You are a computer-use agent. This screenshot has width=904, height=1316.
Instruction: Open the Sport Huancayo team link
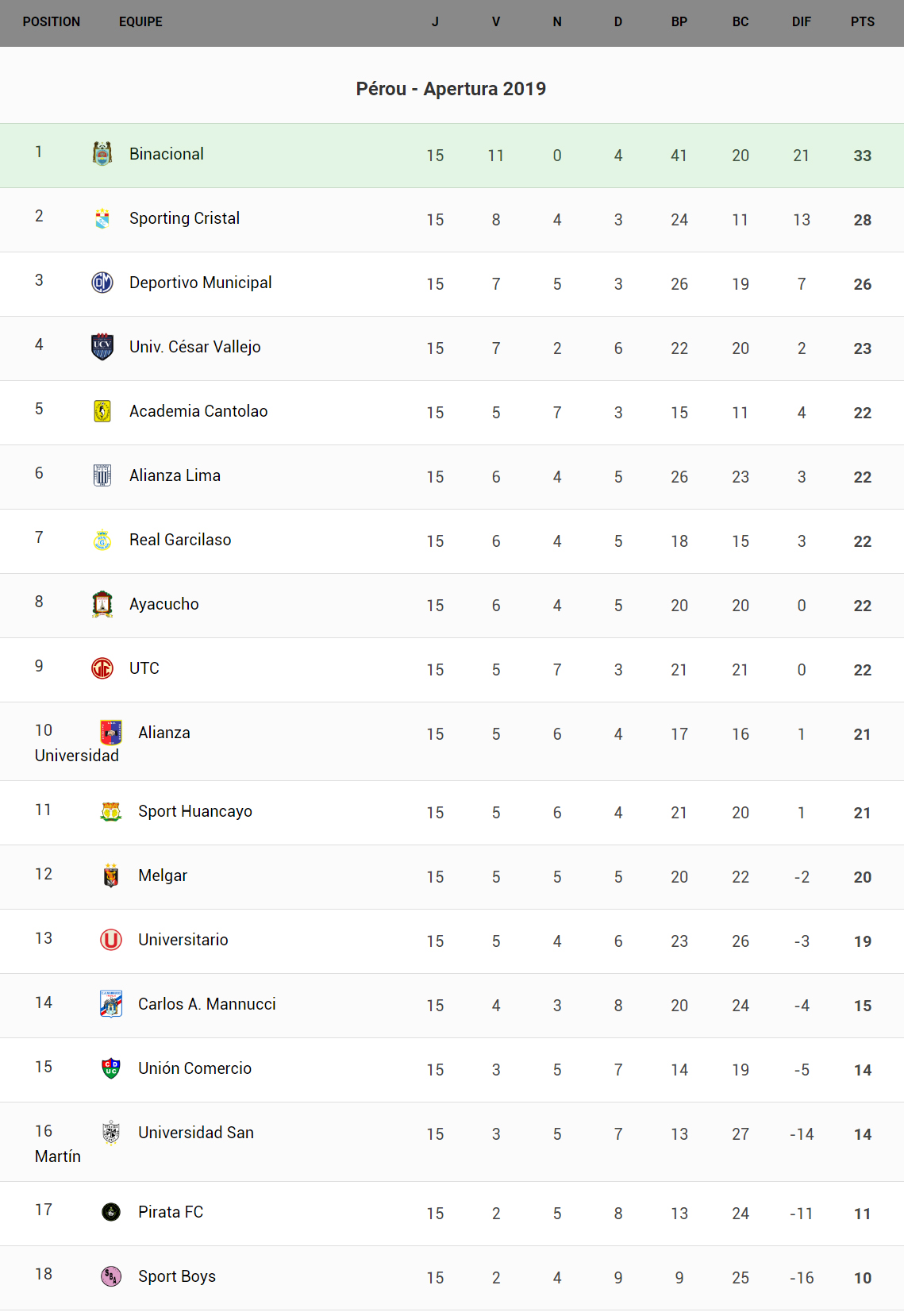coord(195,811)
